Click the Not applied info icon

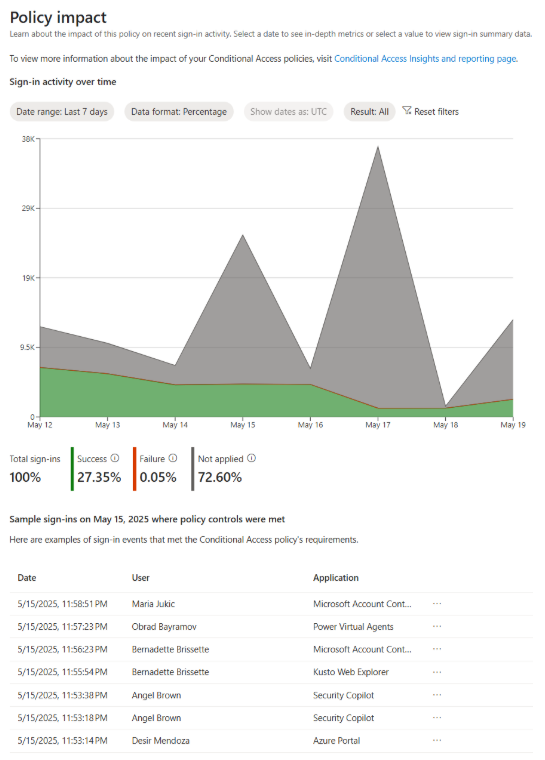251,458
